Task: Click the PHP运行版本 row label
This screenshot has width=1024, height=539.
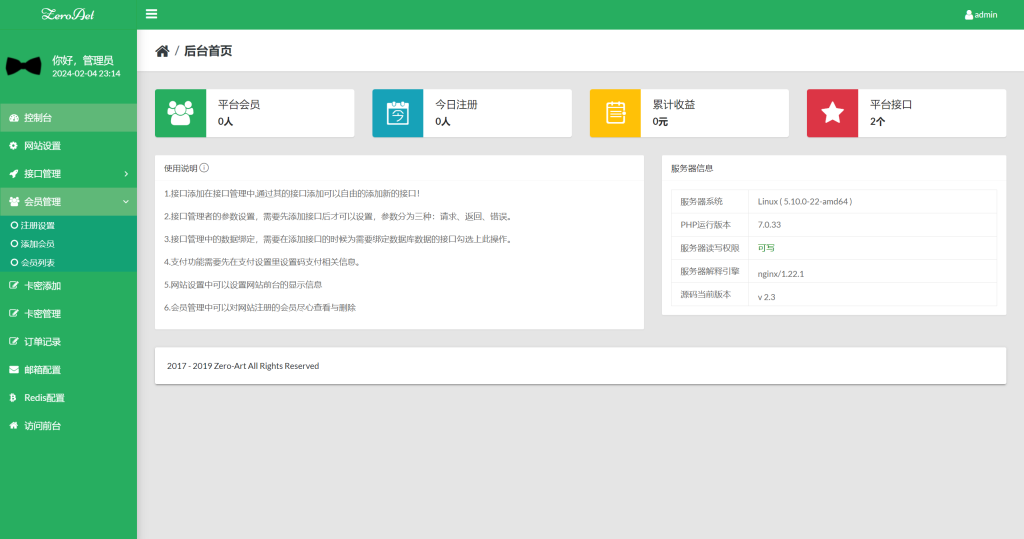Action: point(705,225)
